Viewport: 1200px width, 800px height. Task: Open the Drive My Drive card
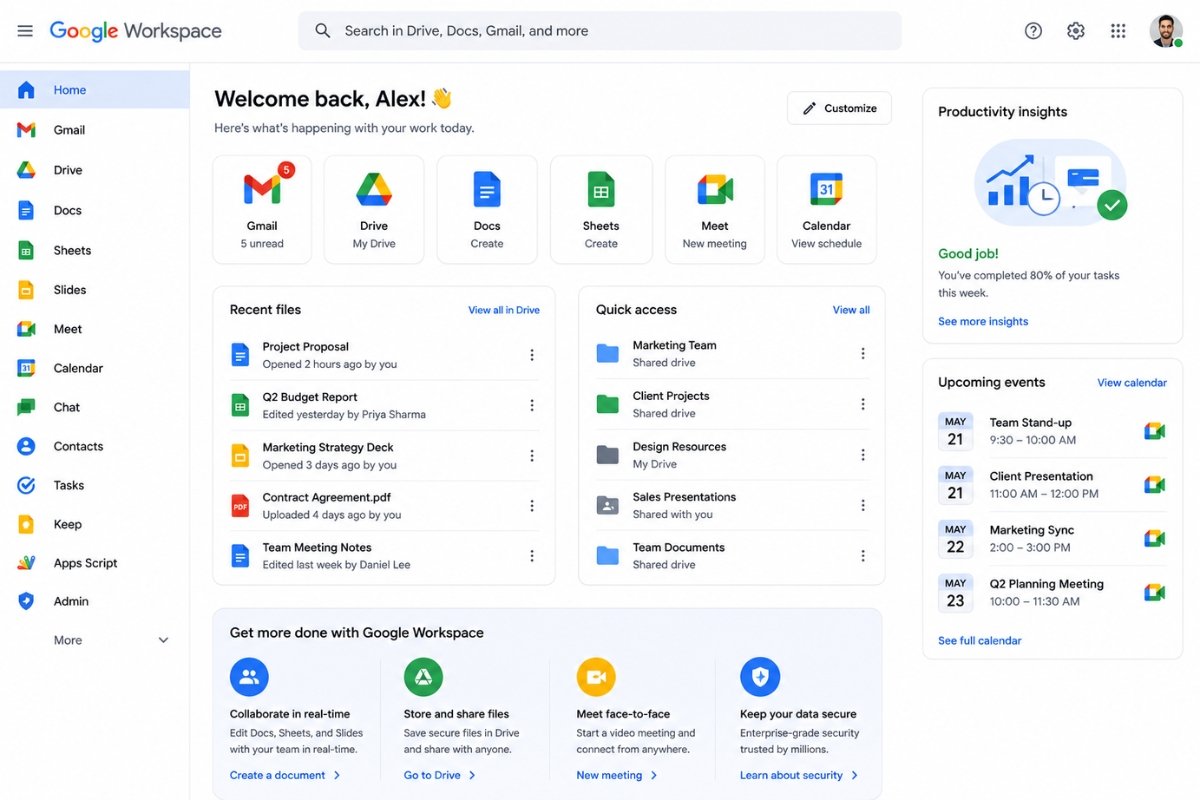(374, 209)
